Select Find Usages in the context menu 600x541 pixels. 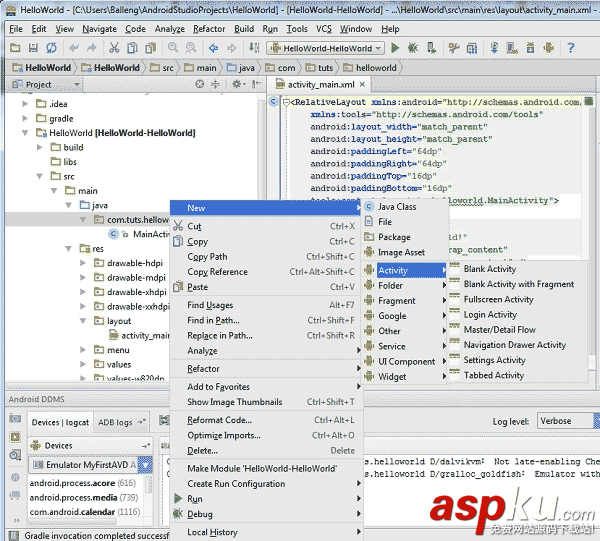266,305
